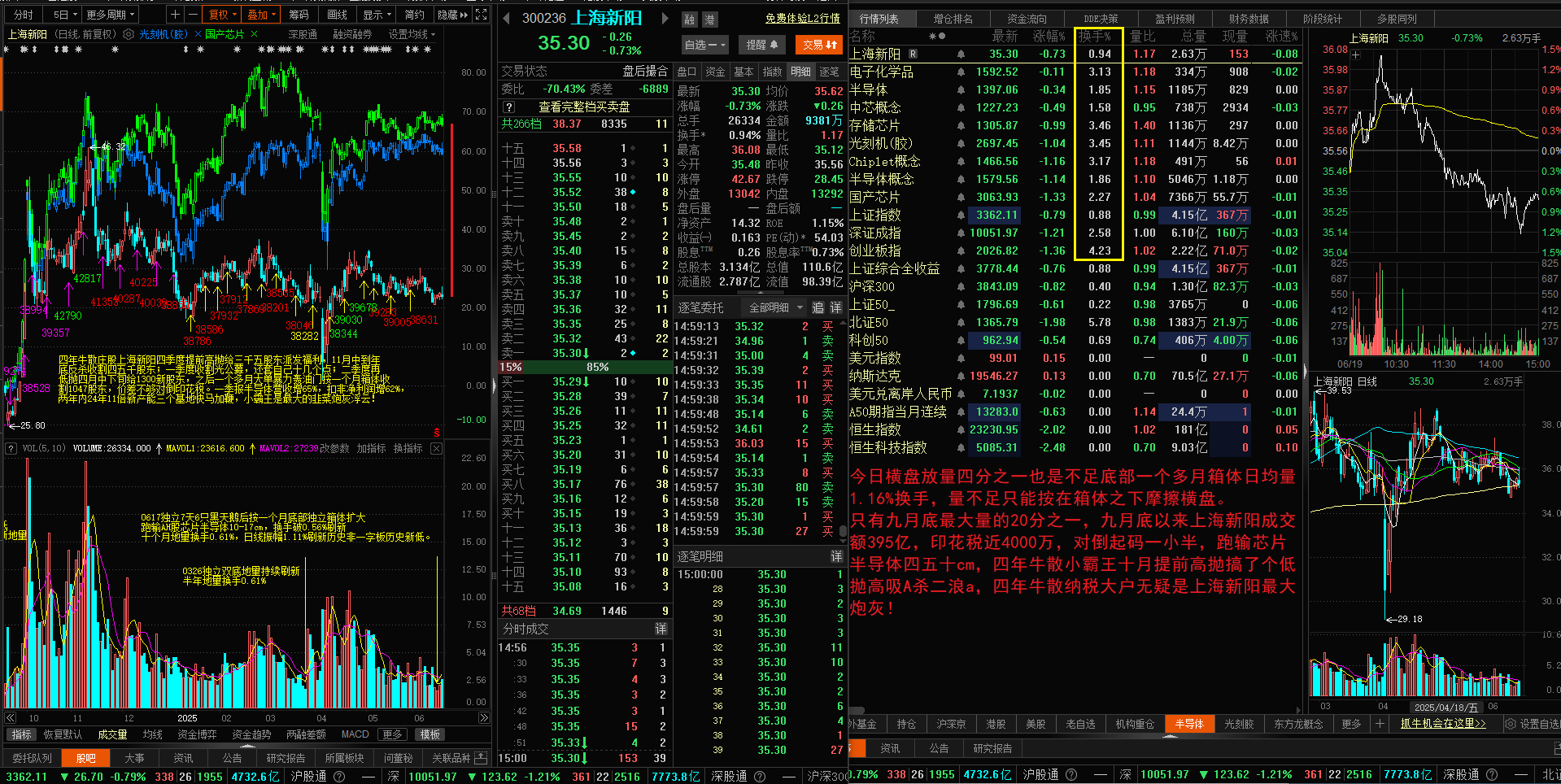Open 复权 adjustment dropdown
Screen dimensions: 1561x784
pos(223,15)
